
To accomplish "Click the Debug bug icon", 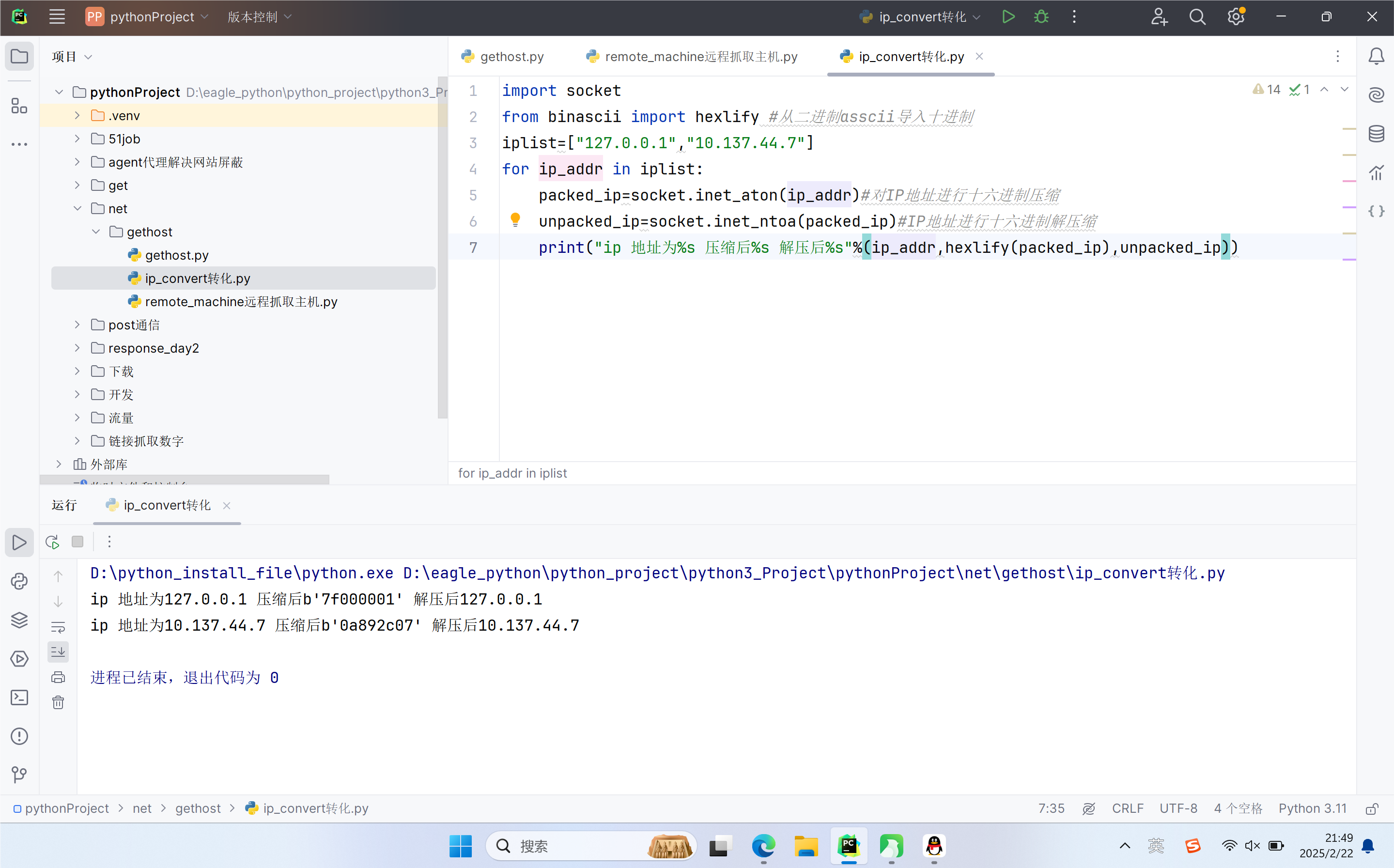I will pyautogui.click(x=1041, y=16).
